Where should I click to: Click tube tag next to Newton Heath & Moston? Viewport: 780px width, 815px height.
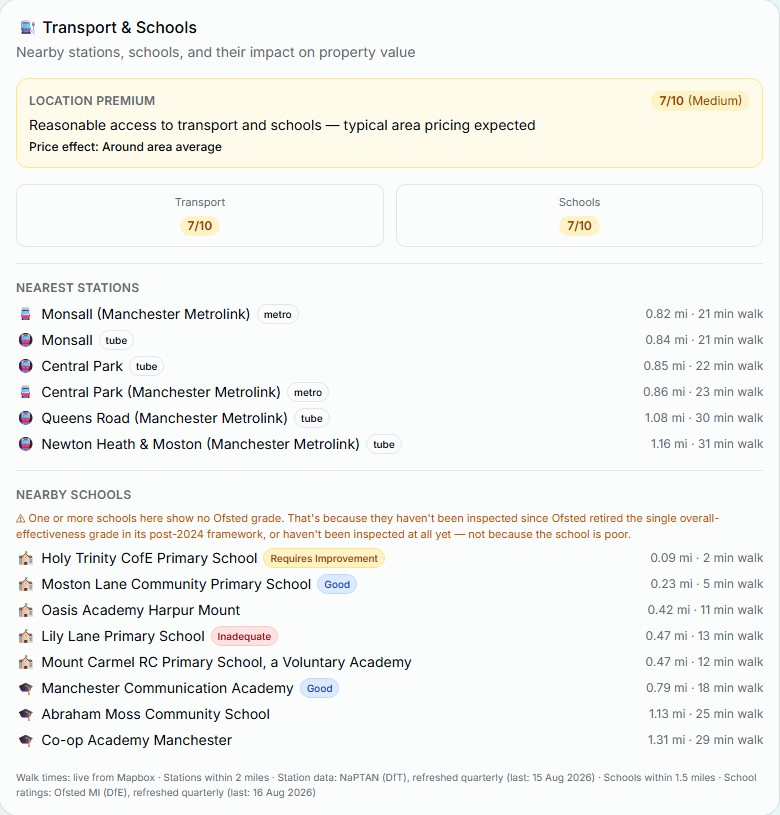[384, 444]
